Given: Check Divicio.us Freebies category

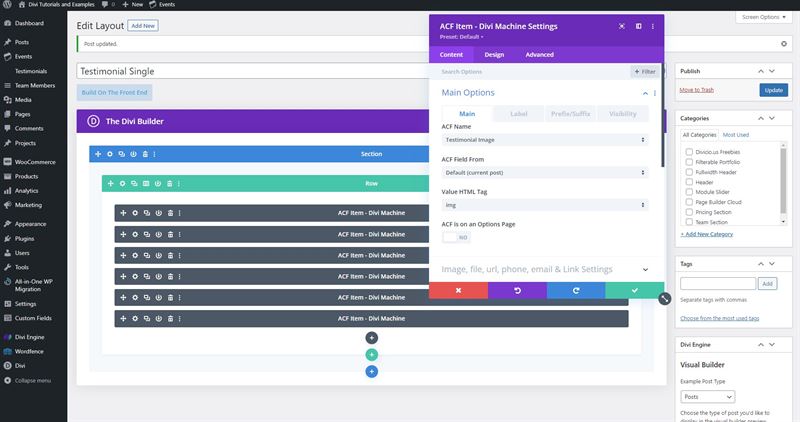Looking at the screenshot, I should coord(689,152).
